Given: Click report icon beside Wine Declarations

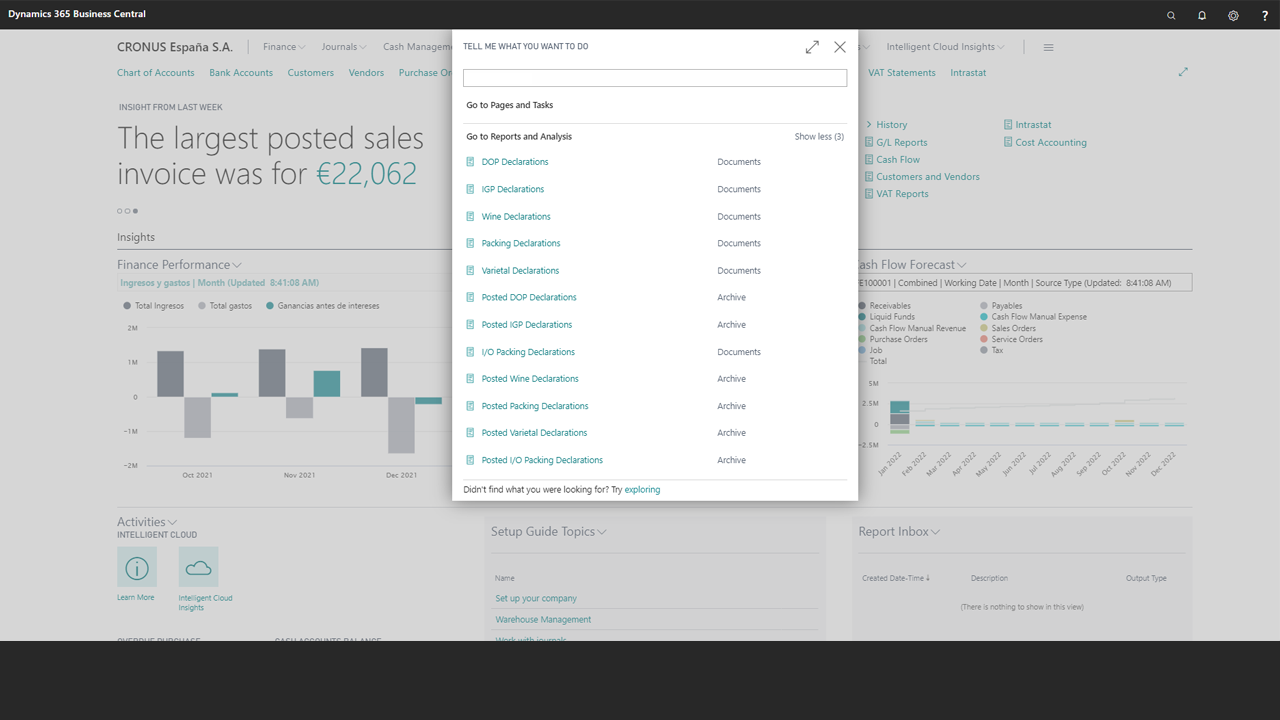Looking at the screenshot, I should point(471,216).
